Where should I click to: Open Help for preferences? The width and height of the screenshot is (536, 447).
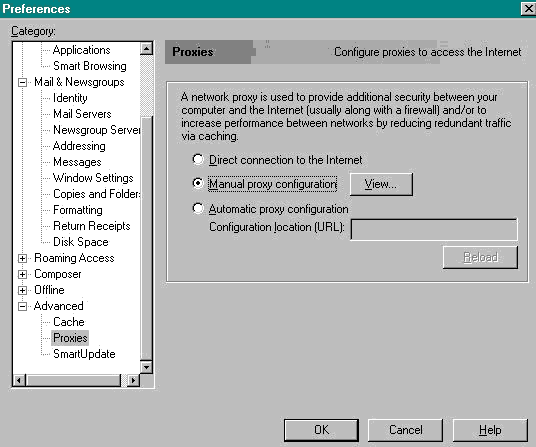point(490,430)
